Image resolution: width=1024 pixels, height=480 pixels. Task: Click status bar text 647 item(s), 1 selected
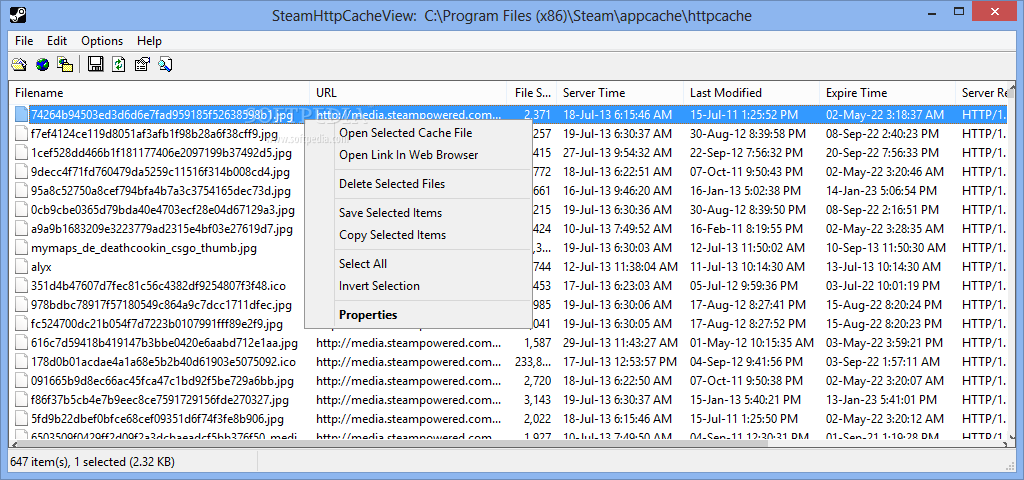click(x=93, y=462)
